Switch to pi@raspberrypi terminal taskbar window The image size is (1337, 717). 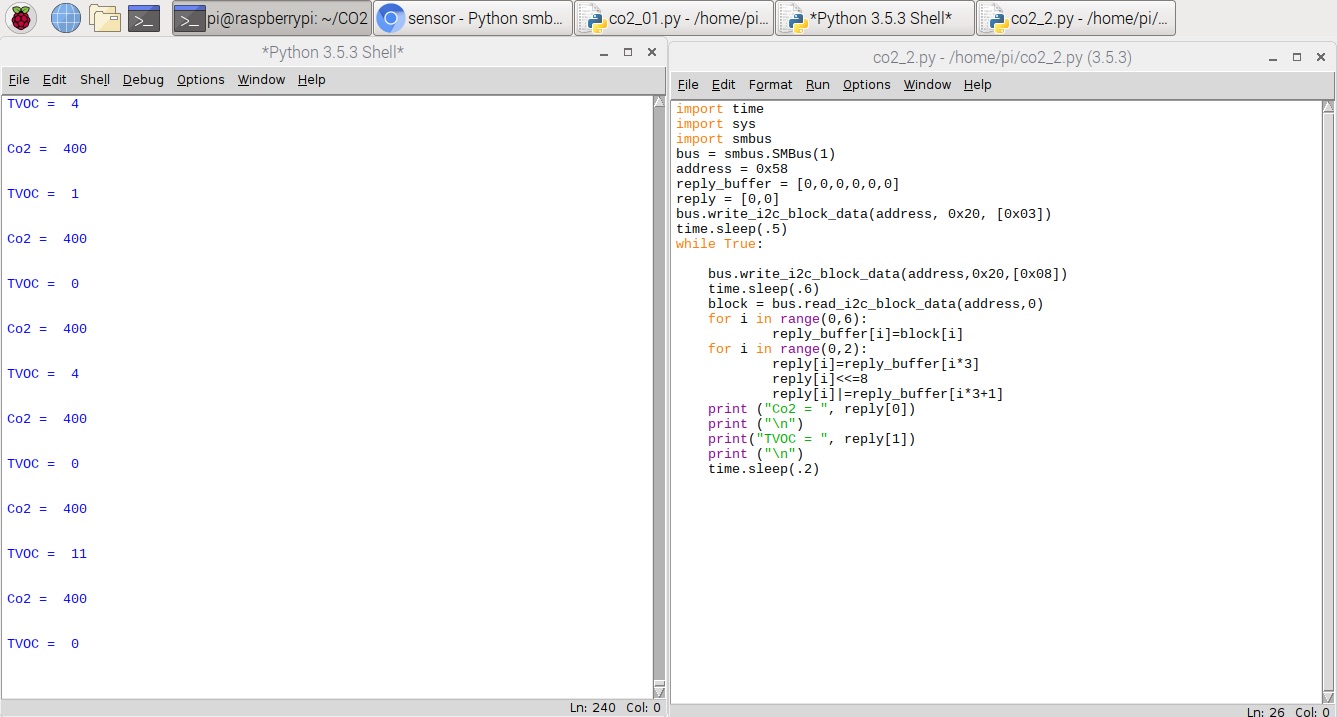tap(272, 18)
